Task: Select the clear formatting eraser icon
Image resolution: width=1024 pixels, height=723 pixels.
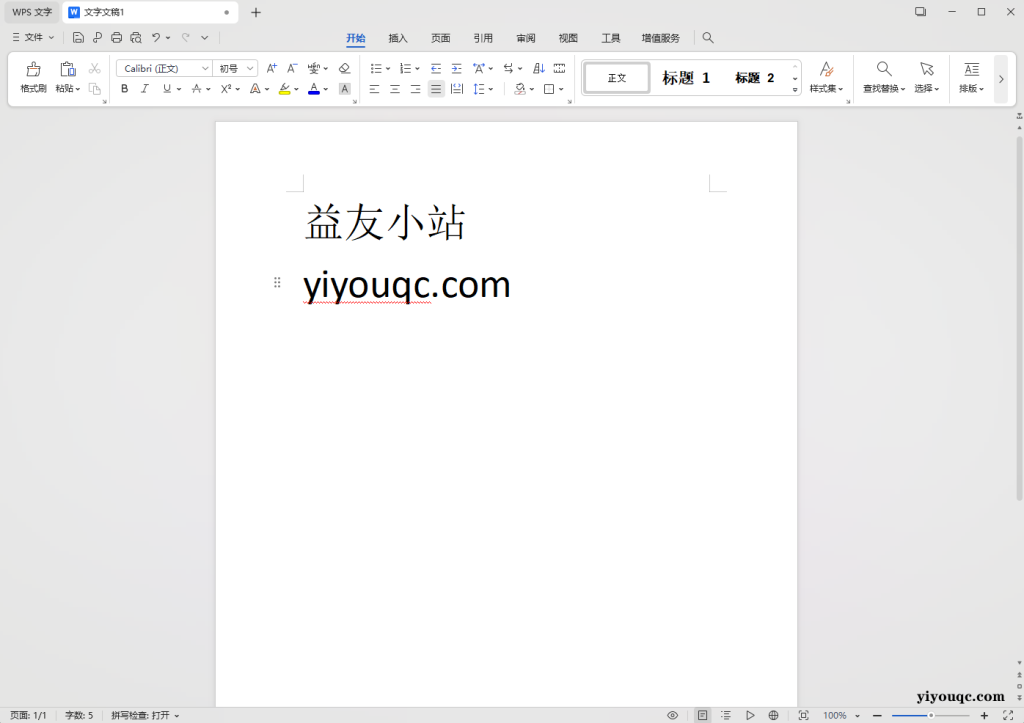Action: (344, 68)
